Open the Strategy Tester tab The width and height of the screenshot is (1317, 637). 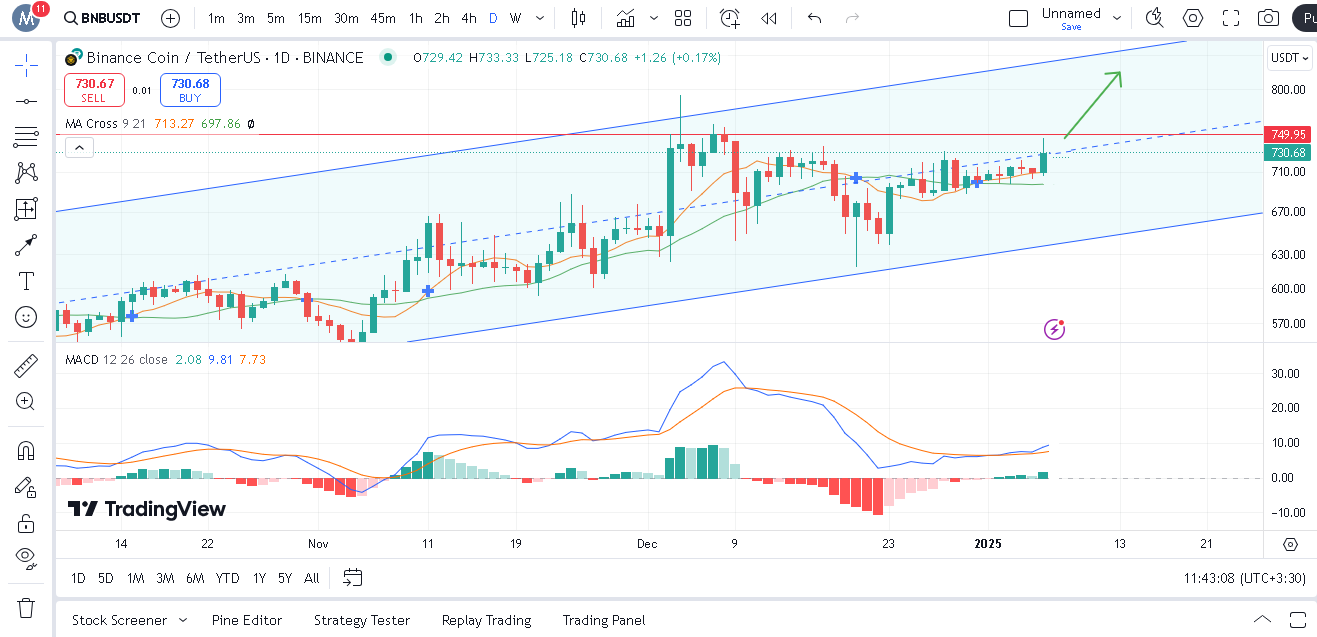click(x=362, y=620)
